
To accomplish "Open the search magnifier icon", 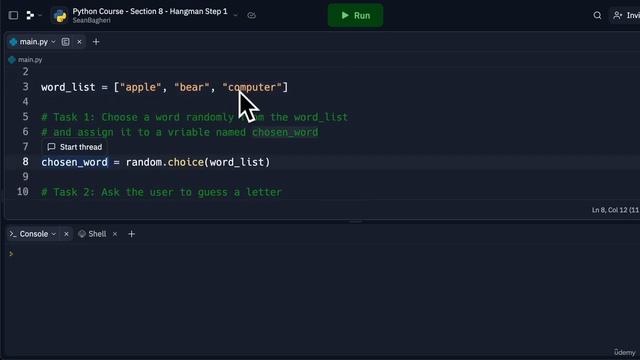I will point(597,16).
